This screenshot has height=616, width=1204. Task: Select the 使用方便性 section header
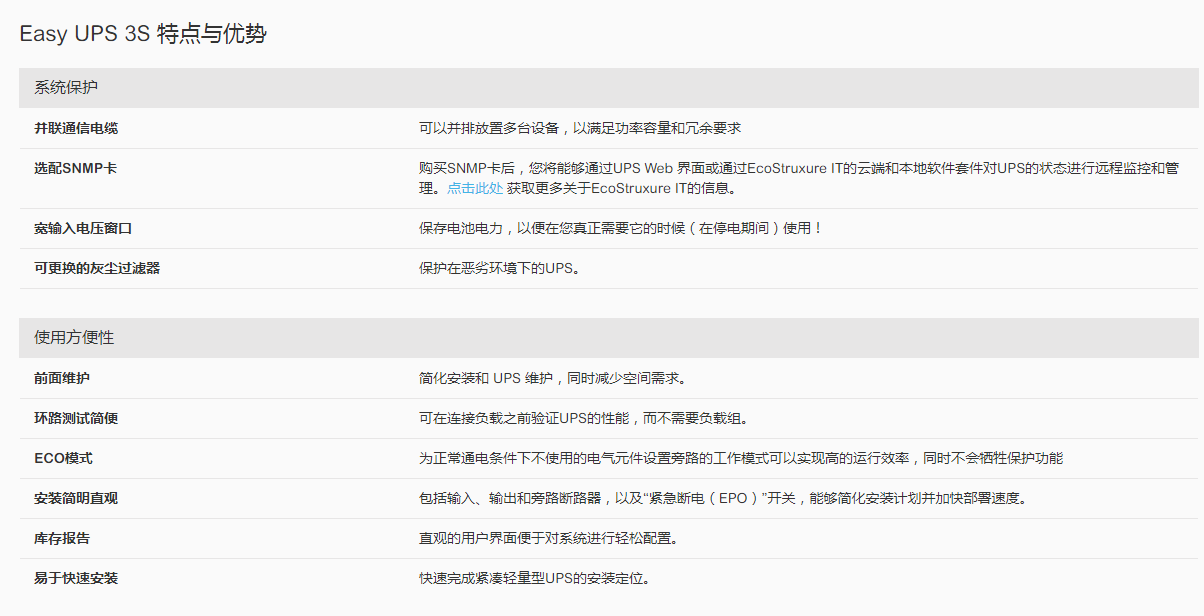pos(74,338)
